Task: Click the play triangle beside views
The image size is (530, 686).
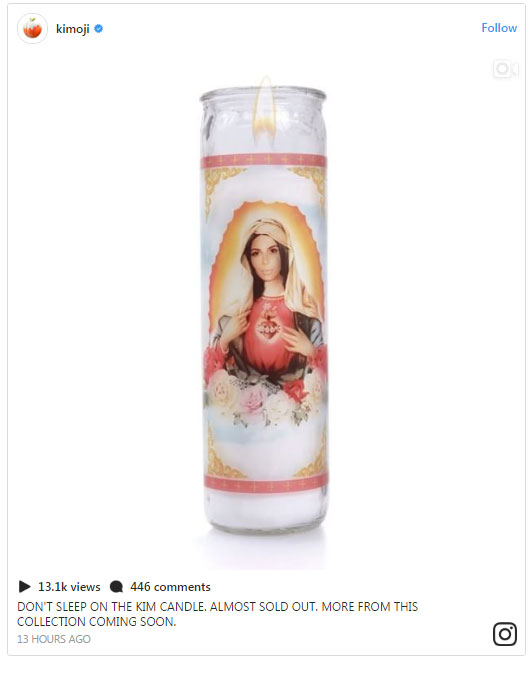Action: click(x=25, y=586)
